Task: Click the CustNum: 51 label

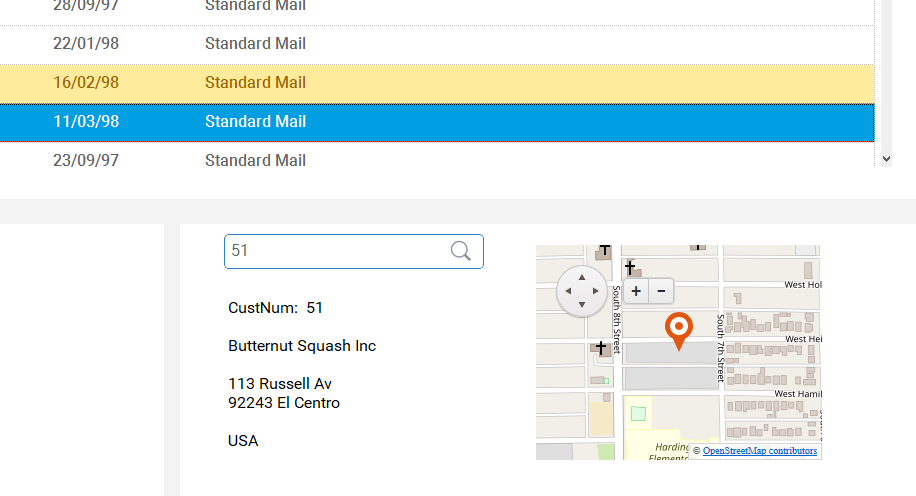Action: tap(275, 308)
